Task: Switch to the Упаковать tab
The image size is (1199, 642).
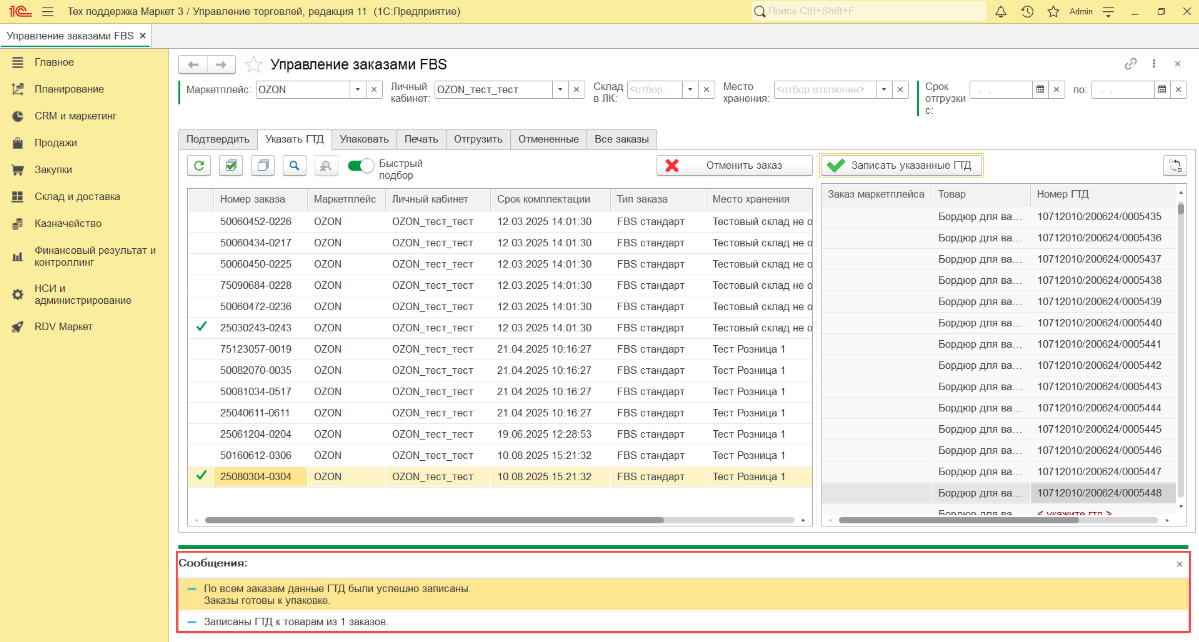Action: point(364,139)
